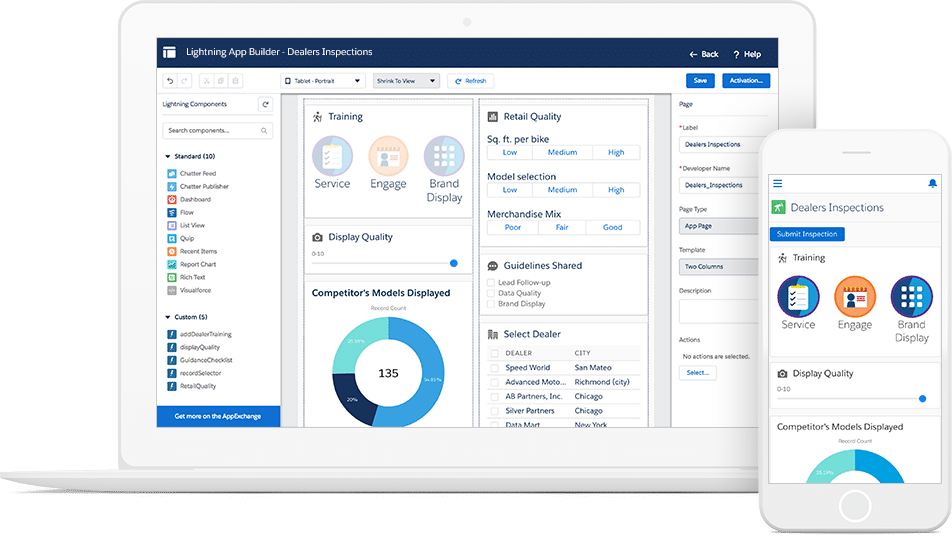Set Merchandise Mix to Good
Screen dimensions: 952x537
[613, 227]
